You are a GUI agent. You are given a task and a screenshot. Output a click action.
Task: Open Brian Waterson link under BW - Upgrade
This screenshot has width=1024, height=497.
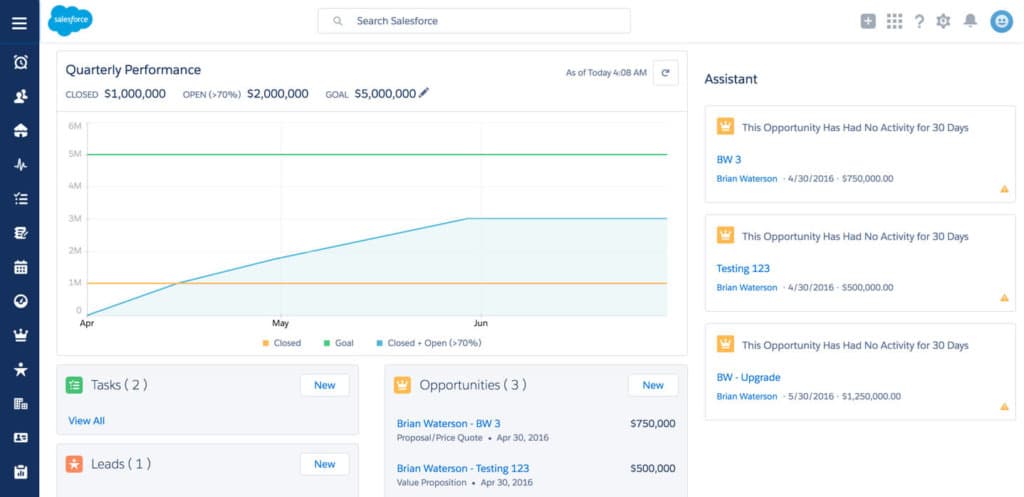click(x=747, y=396)
